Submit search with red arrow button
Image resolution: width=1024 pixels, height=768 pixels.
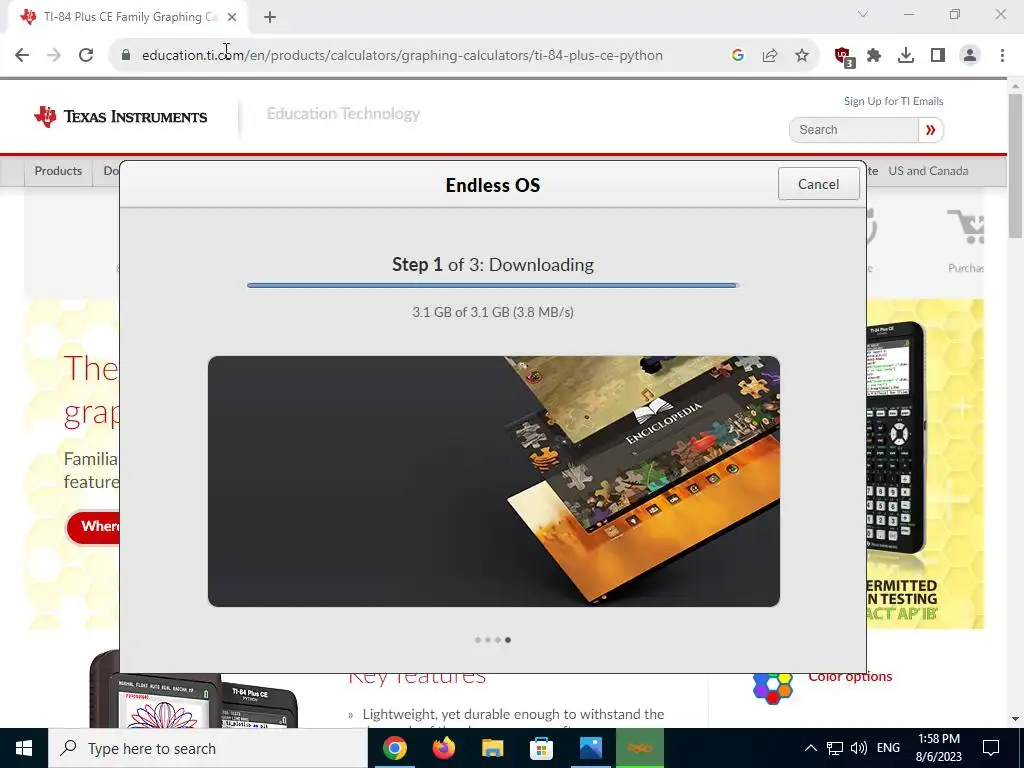931,130
